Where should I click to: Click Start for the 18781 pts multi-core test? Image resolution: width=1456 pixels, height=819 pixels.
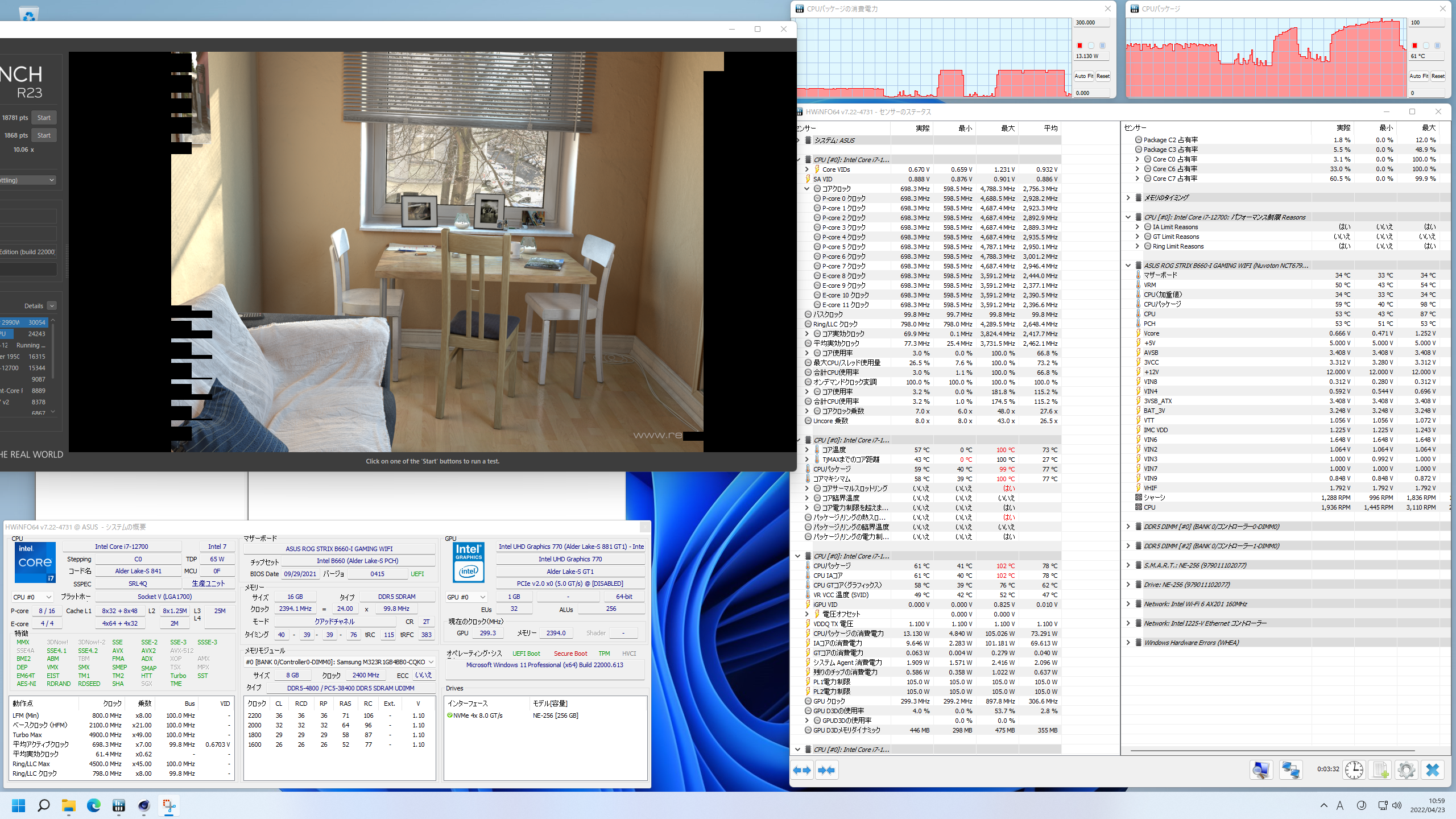[x=44, y=118]
